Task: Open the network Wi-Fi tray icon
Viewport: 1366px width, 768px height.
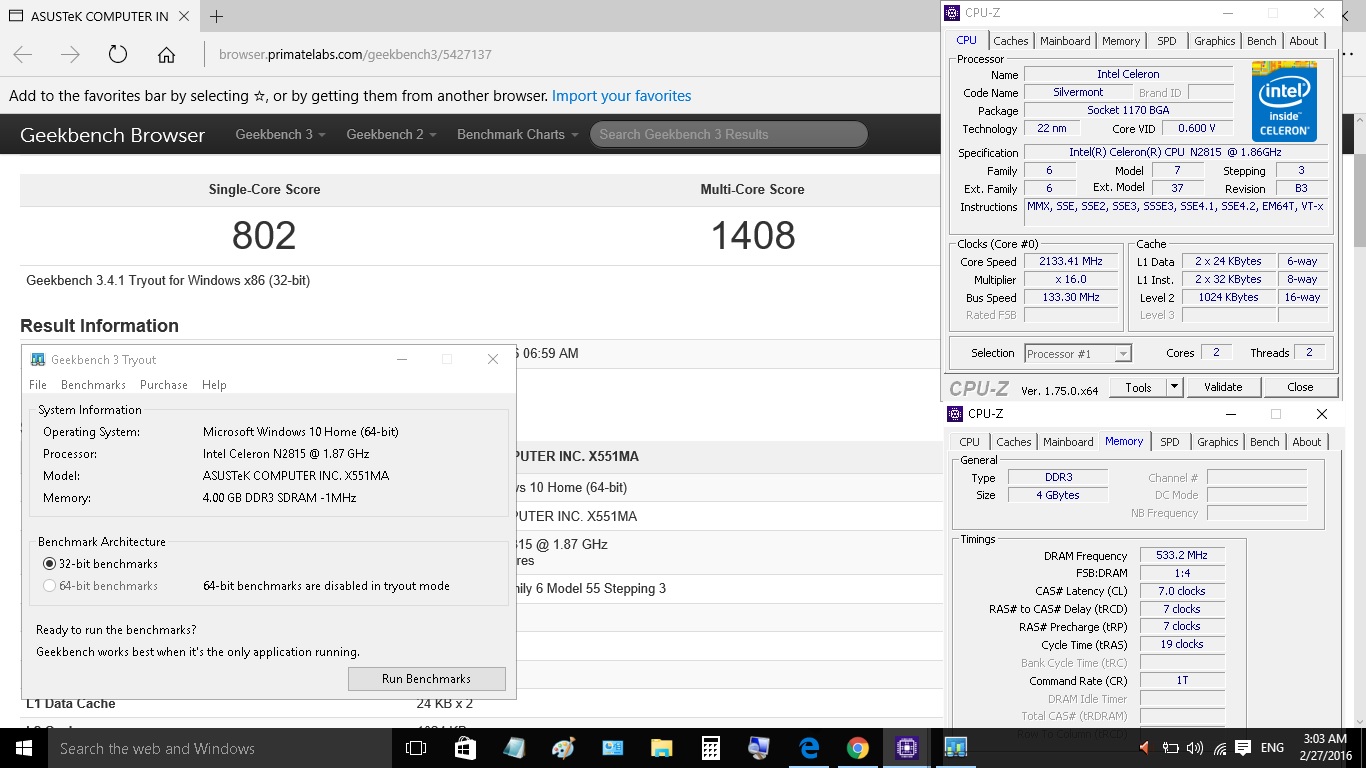Action: coord(1219,748)
